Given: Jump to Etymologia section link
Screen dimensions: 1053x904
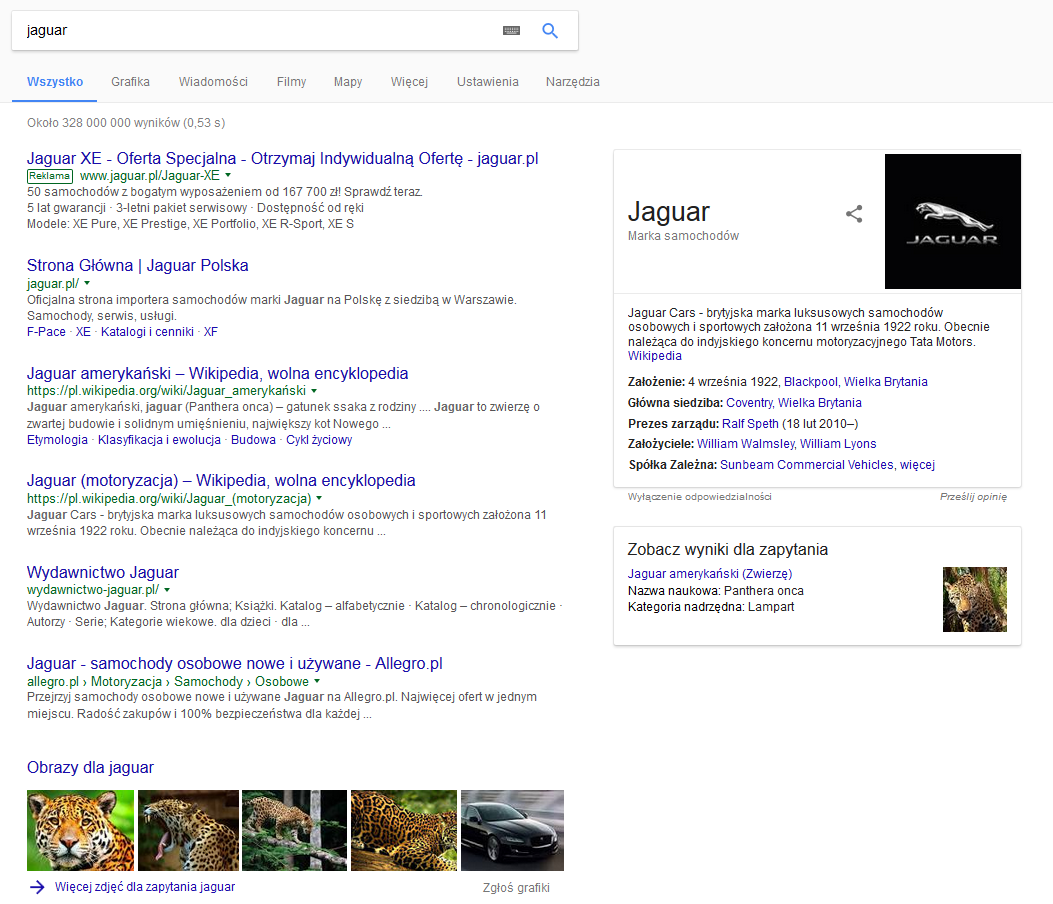Looking at the screenshot, I should (x=57, y=440).
